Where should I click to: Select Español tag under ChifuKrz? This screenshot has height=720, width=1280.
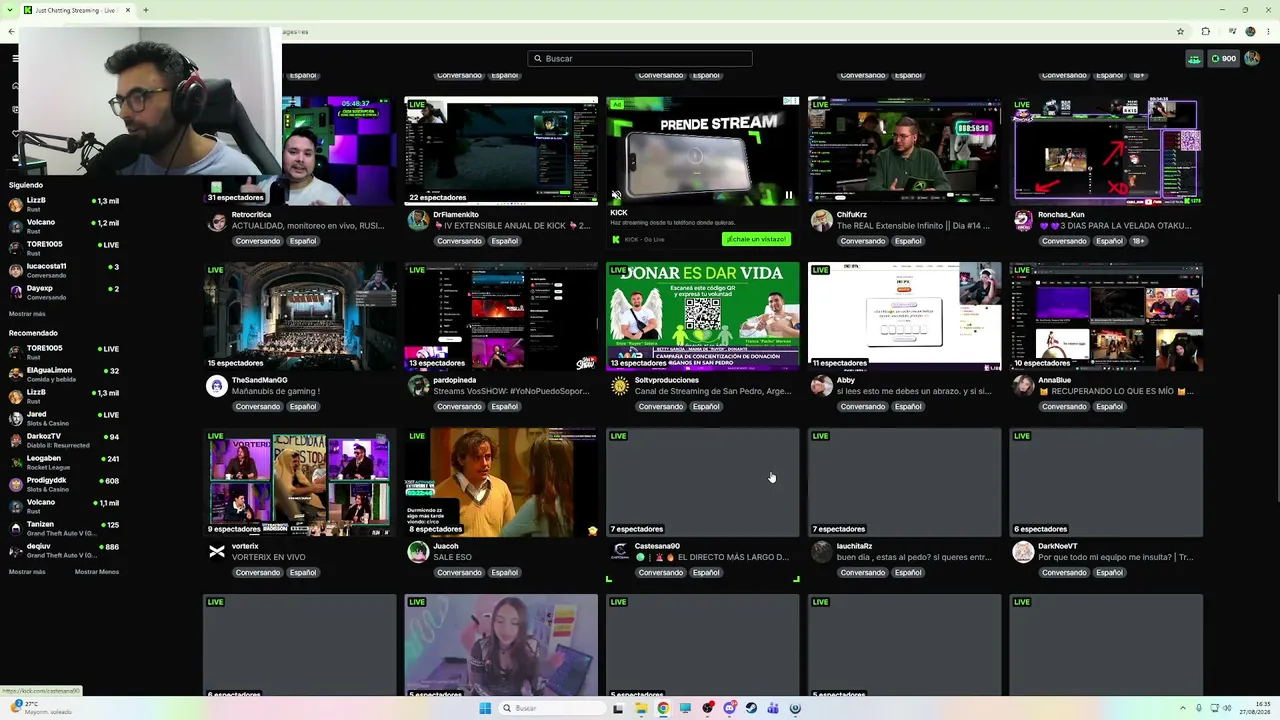click(908, 241)
